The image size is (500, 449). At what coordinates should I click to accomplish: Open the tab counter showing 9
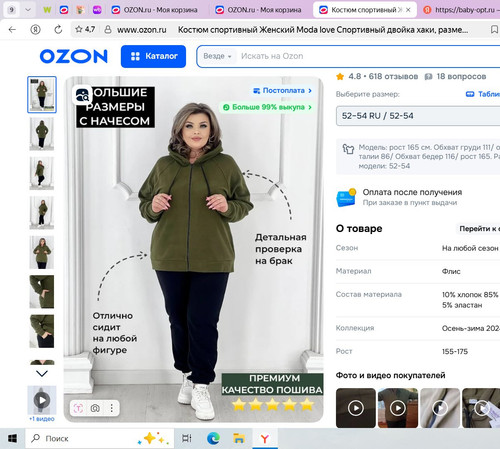click(x=12, y=10)
